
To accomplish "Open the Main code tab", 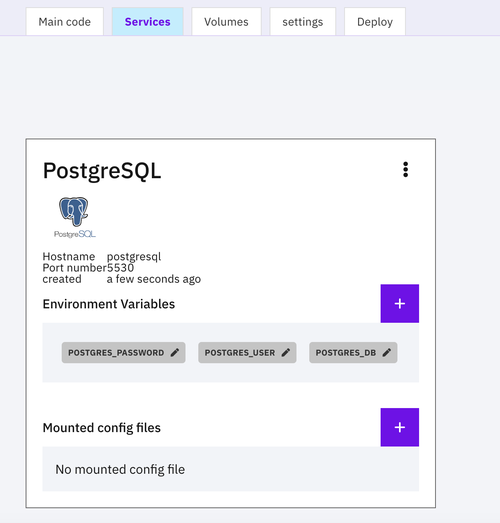I will [x=65, y=22].
